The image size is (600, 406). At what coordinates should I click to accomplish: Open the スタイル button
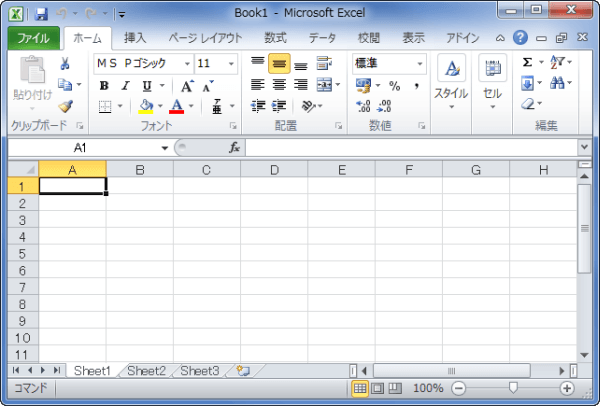[x=451, y=82]
